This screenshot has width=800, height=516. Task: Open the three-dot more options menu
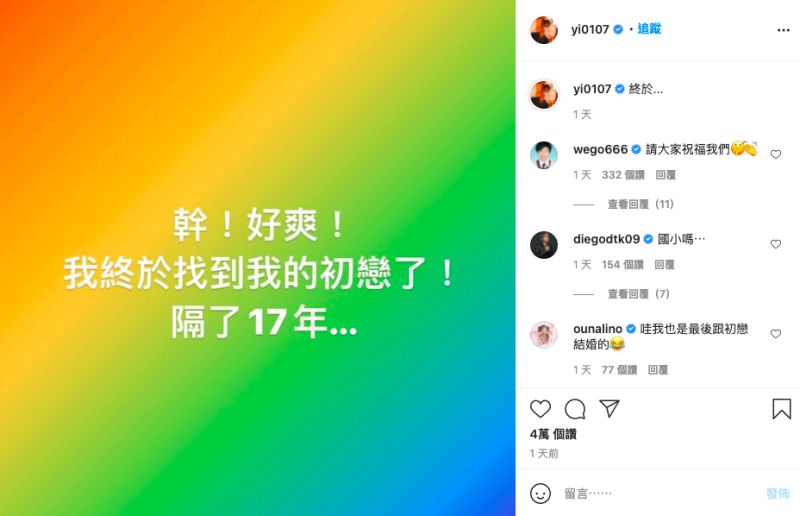tap(783, 30)
